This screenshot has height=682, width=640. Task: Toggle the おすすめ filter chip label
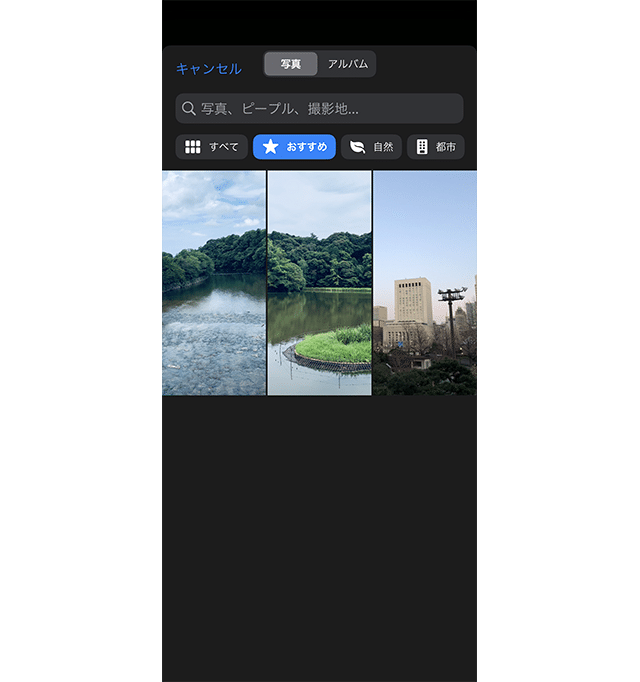pyautogui.click(x=307, y=147)
